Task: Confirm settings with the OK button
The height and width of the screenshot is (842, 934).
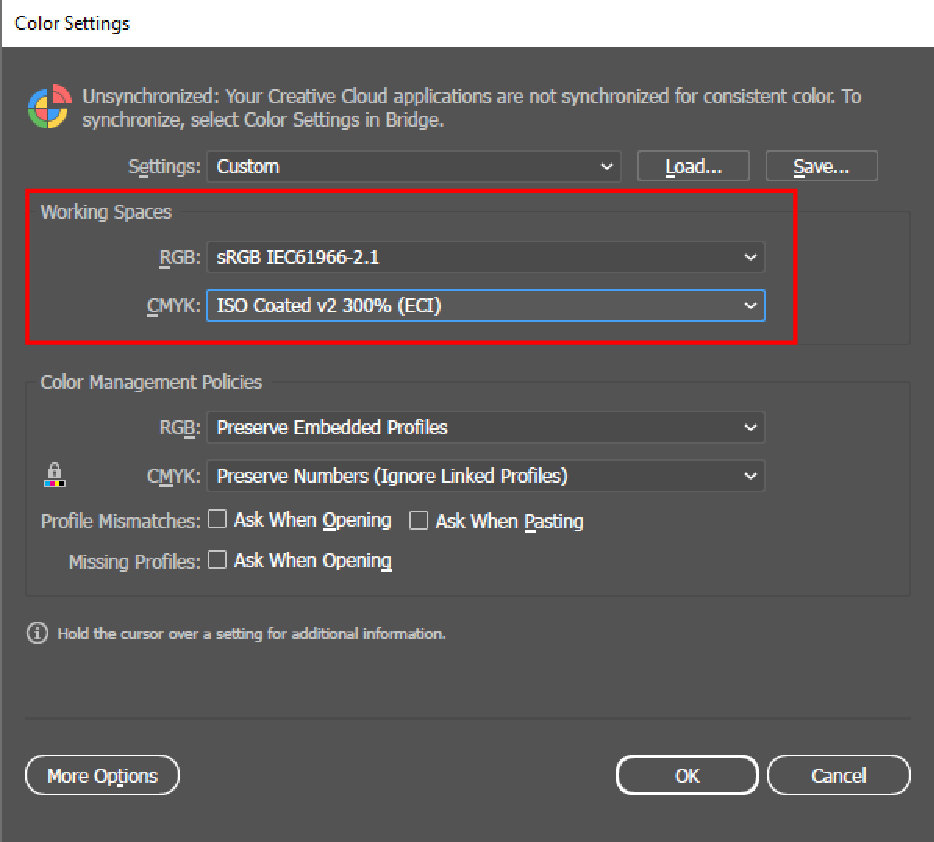Action: (687, 775)
